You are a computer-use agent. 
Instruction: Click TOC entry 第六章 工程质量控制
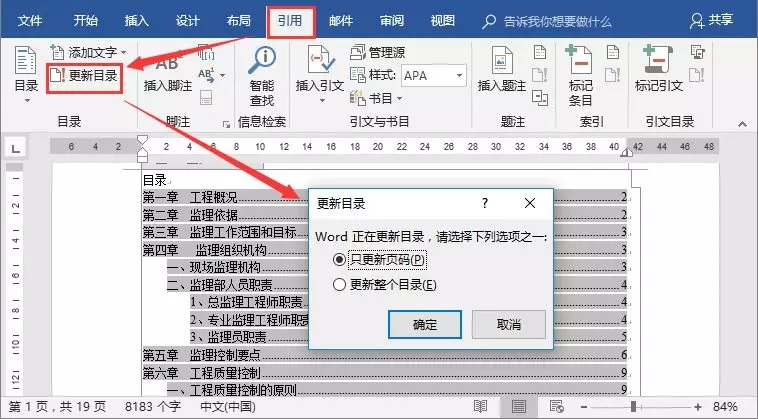coord(384,373)
